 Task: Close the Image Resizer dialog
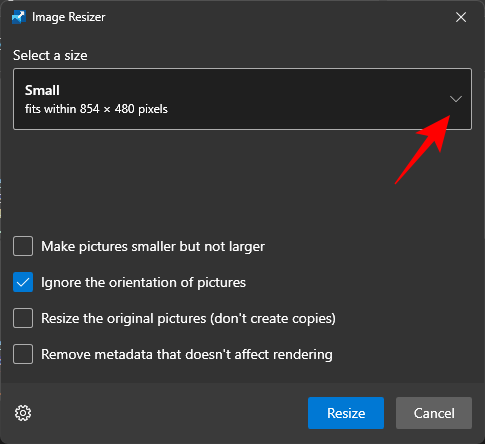coord(461,17)
